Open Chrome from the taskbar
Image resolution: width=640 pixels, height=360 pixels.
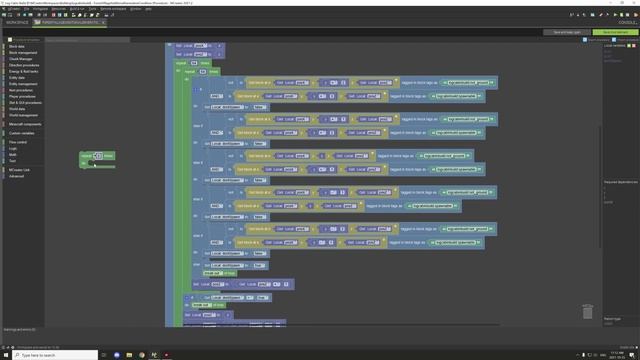coord(142,355)
